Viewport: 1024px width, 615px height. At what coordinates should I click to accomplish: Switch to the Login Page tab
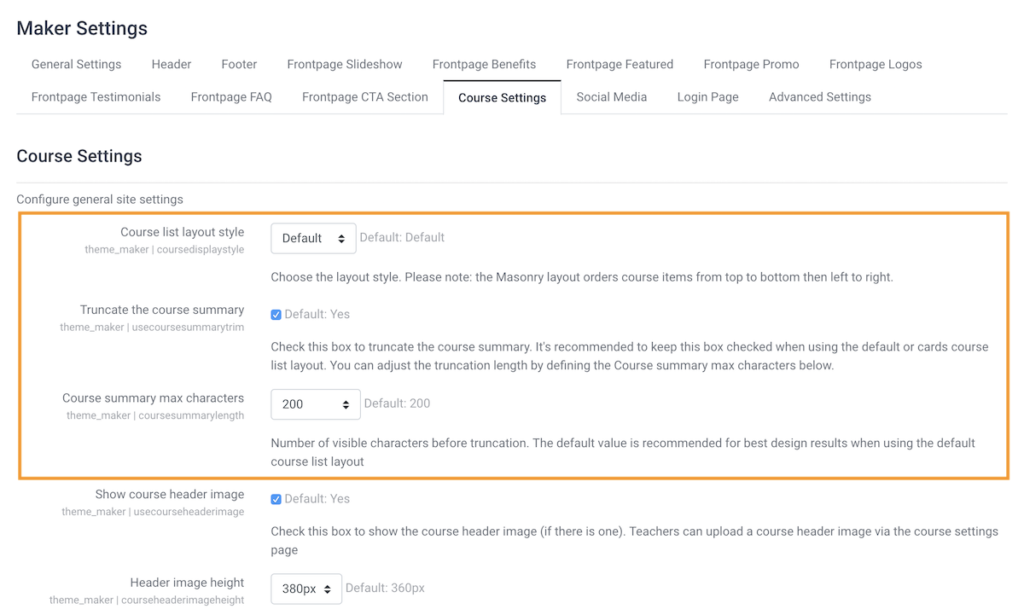pos(707,97)
